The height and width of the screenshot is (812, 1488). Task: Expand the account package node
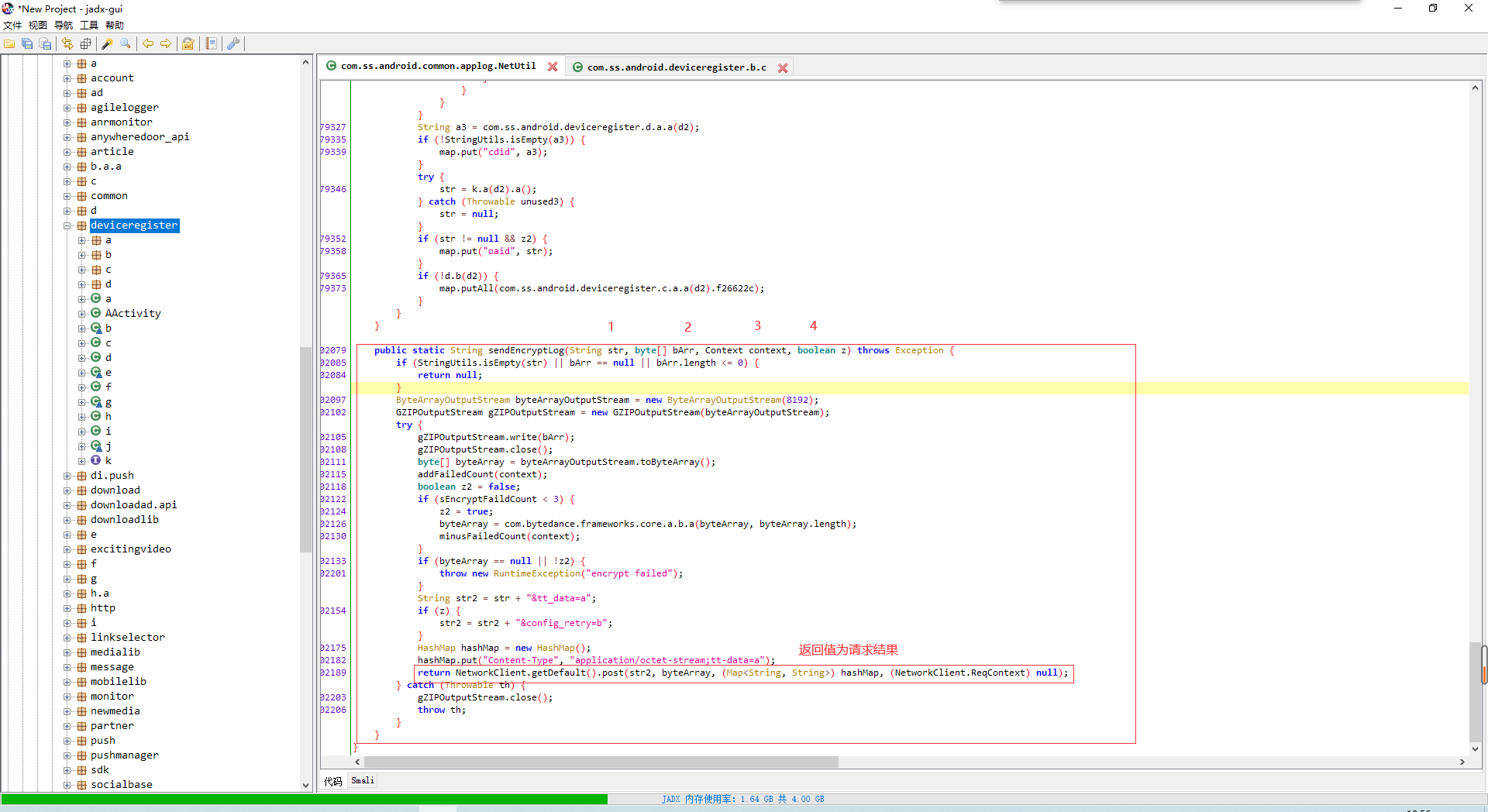click(67, 78)
